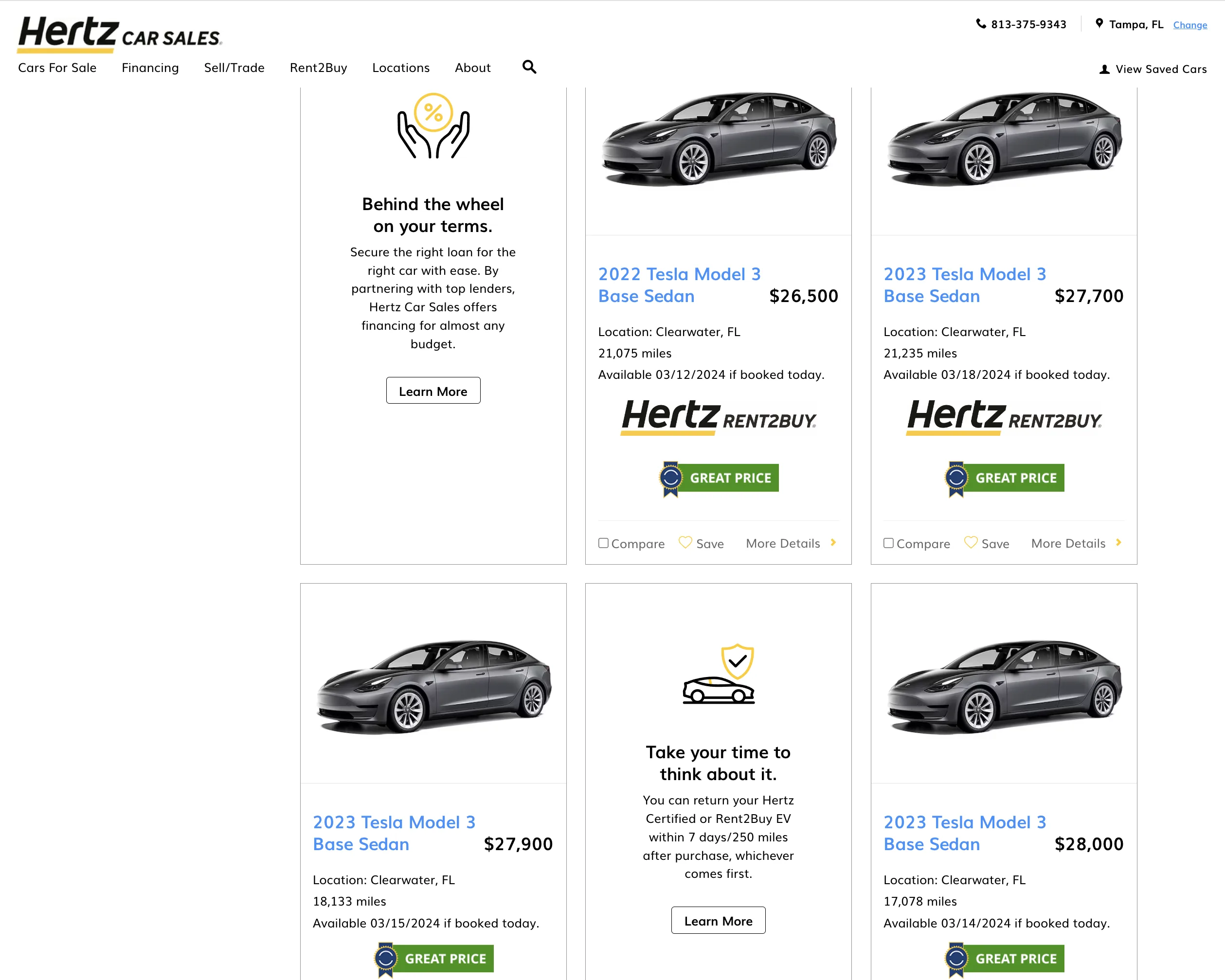Click the heart icon on the $27,700 Tesla

pos(971,543)
